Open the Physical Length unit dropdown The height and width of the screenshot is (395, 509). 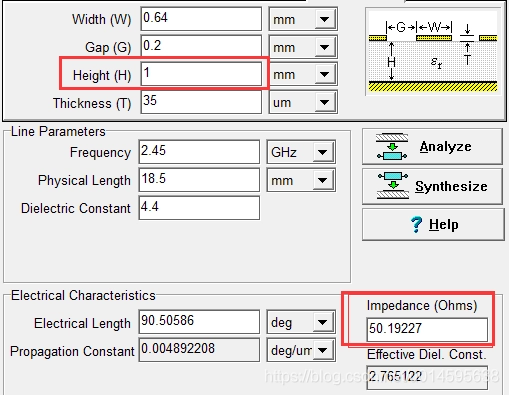click(x=301, y=180)
